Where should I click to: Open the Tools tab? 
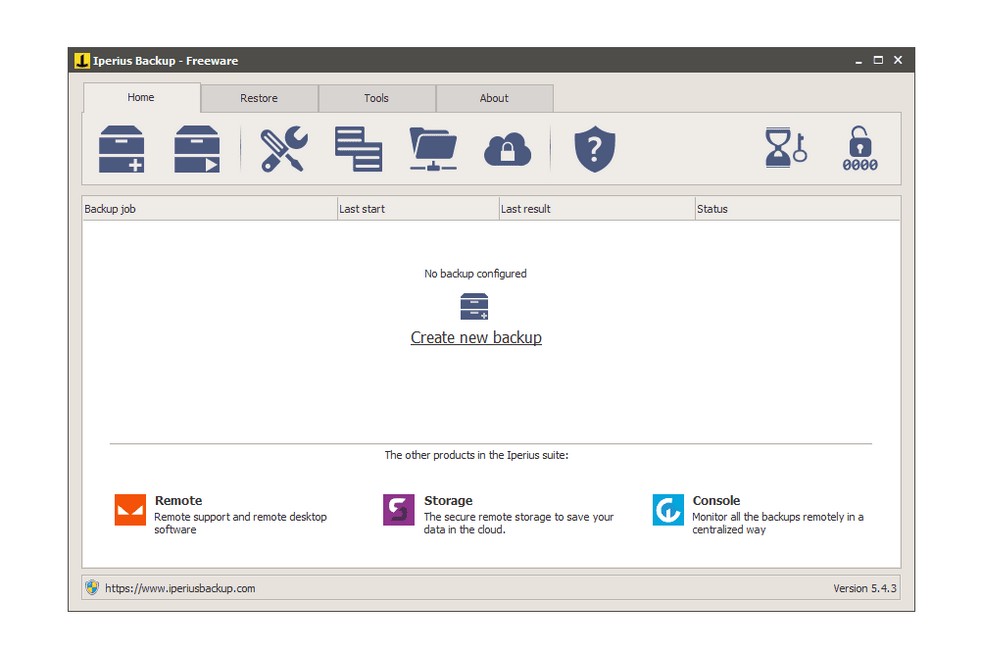click(x=376, y=98)
